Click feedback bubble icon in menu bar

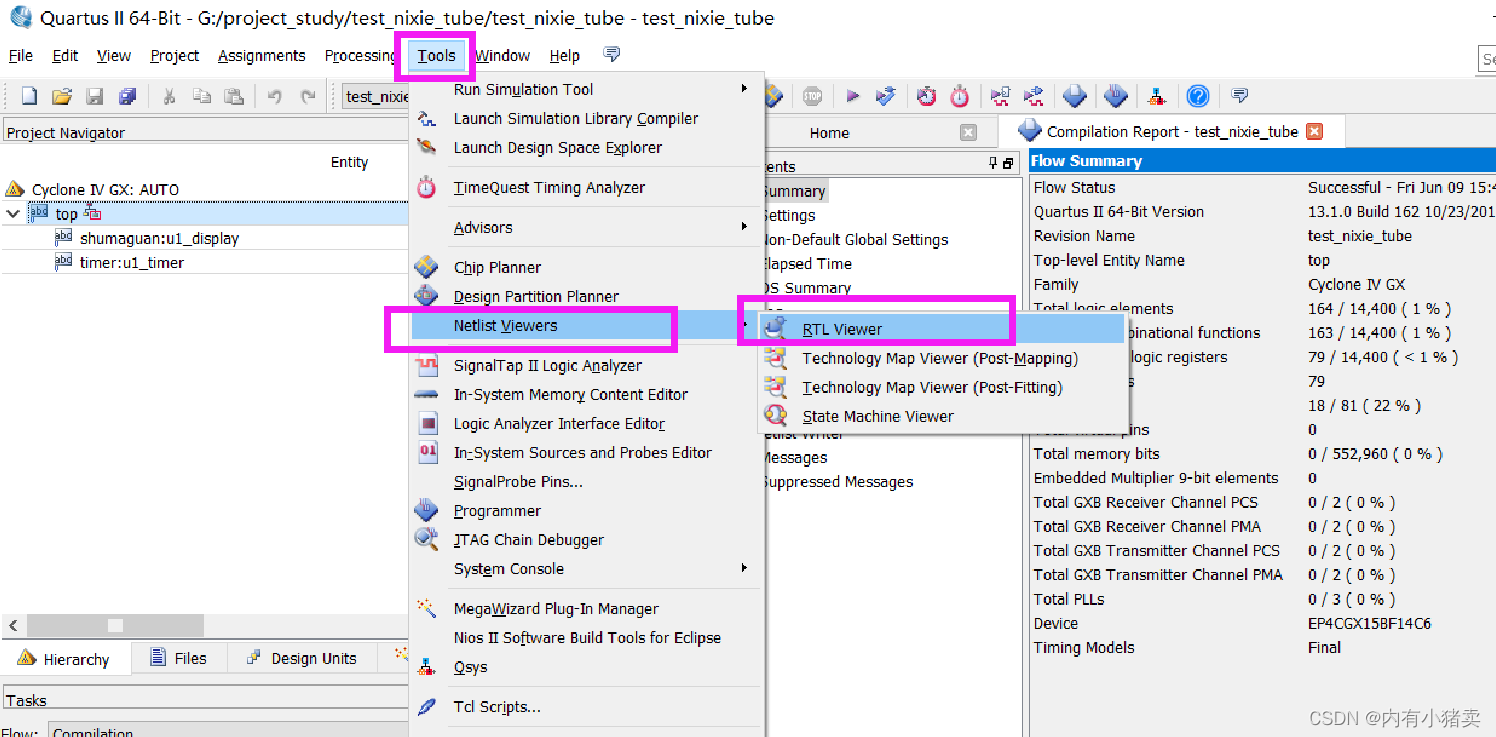click(x=613, y=54)
